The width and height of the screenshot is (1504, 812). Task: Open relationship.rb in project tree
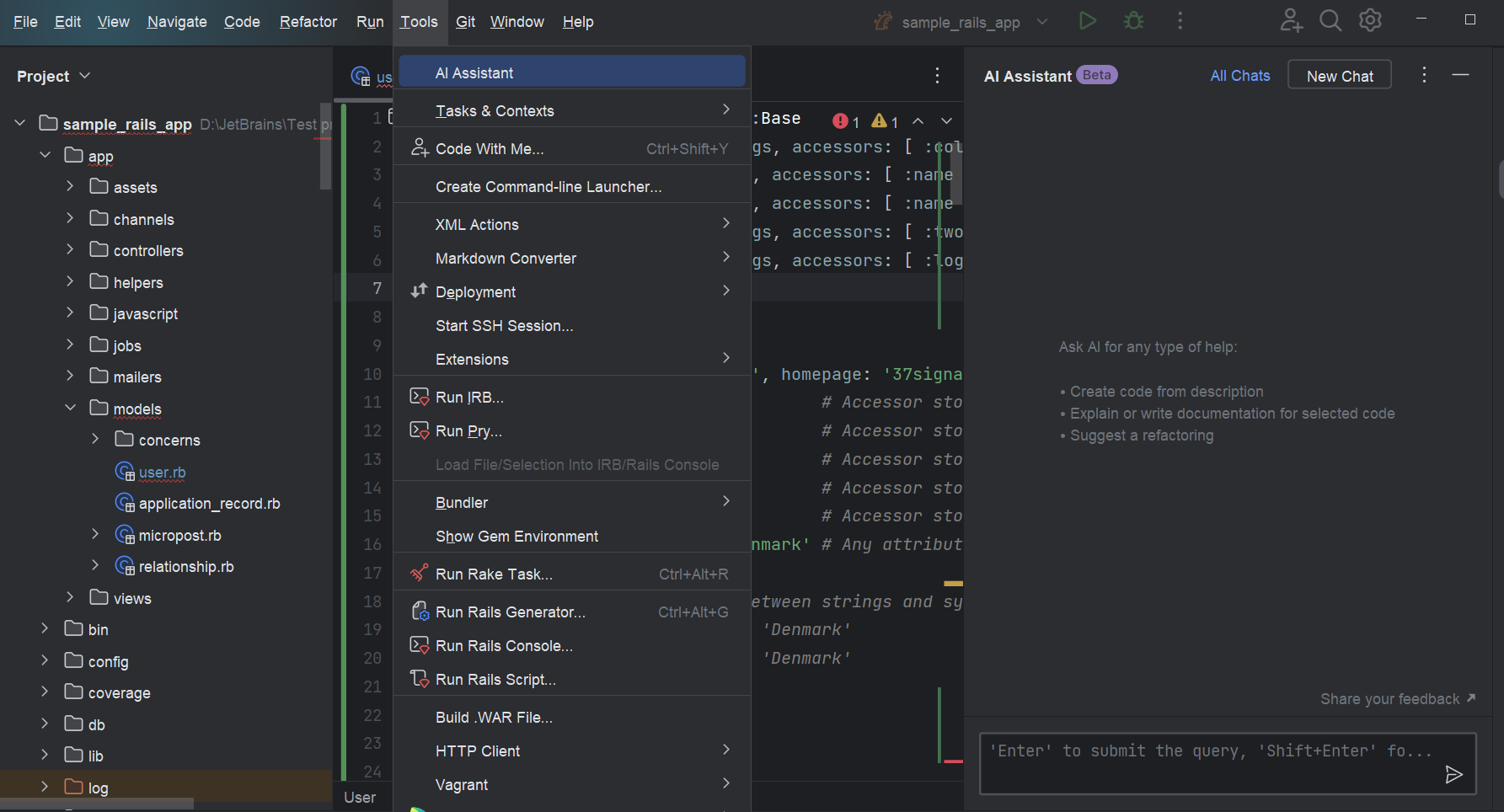point(186,567)
